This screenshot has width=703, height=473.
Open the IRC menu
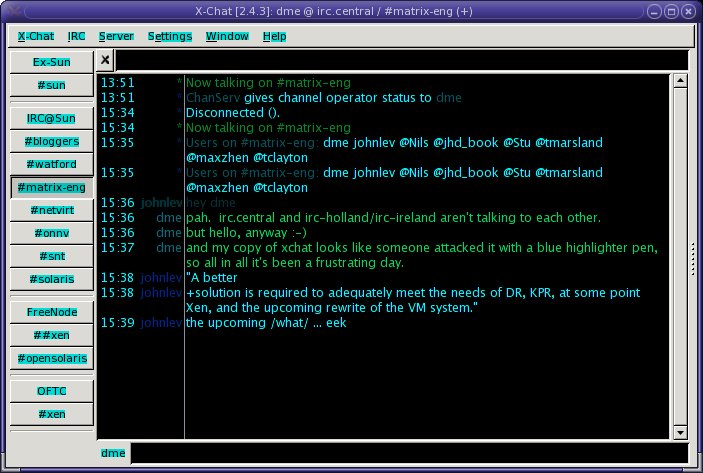click(x=77, y=36)
